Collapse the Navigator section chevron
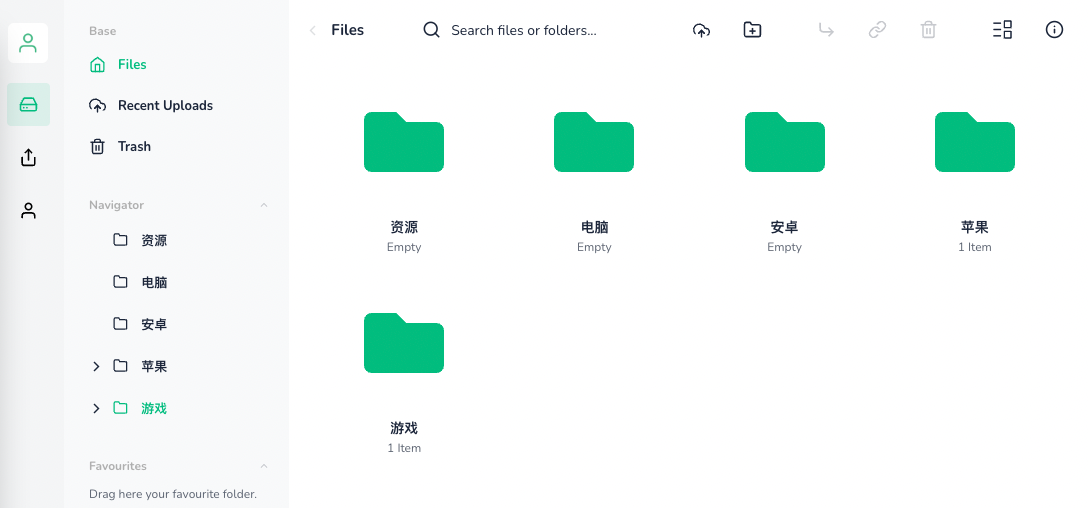The height and width of the screenshot is (508, 1088). 264,205
